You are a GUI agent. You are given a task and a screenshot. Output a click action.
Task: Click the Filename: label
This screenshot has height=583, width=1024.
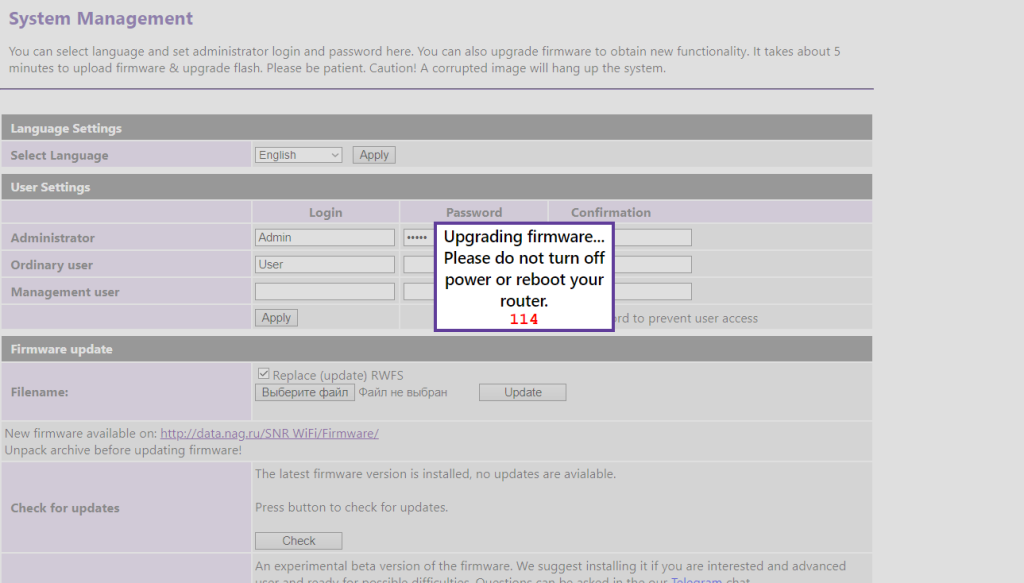click(x=40, y=392)
